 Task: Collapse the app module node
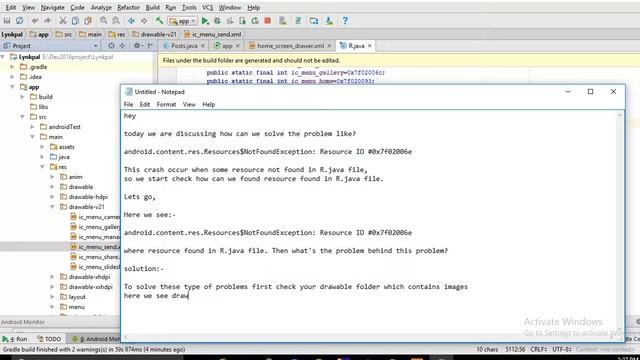(x=12, y=87)
